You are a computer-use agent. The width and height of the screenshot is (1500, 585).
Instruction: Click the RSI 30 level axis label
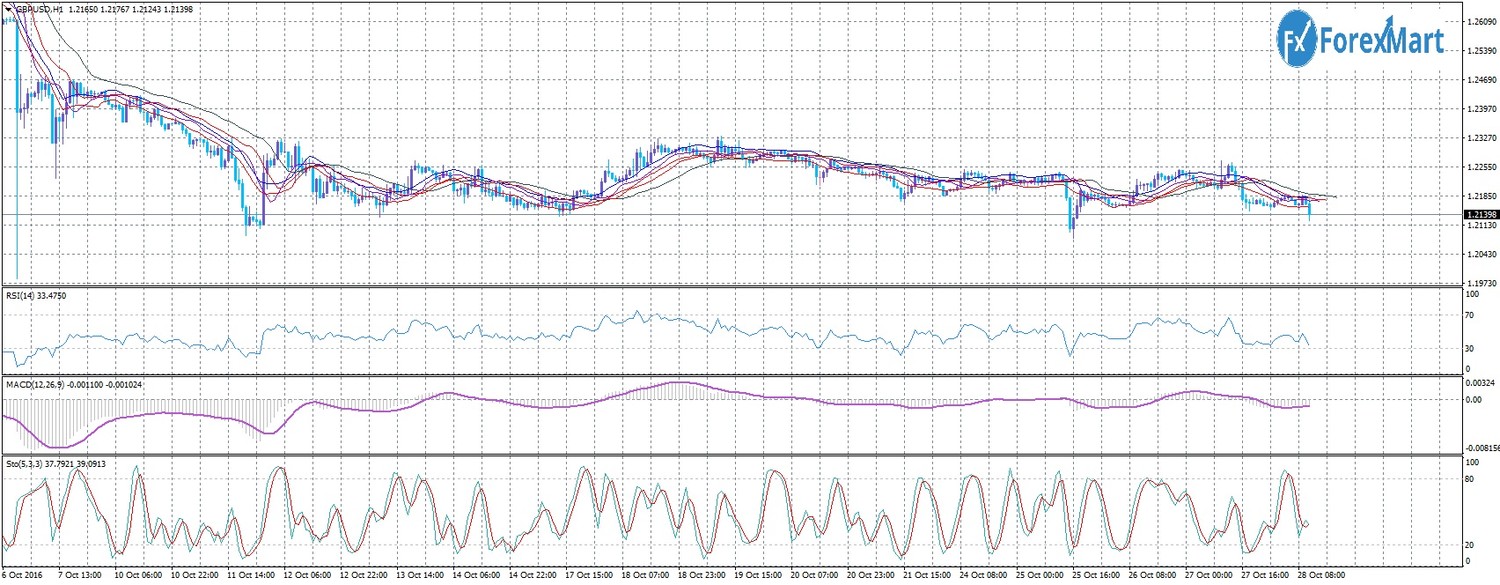1470,349
